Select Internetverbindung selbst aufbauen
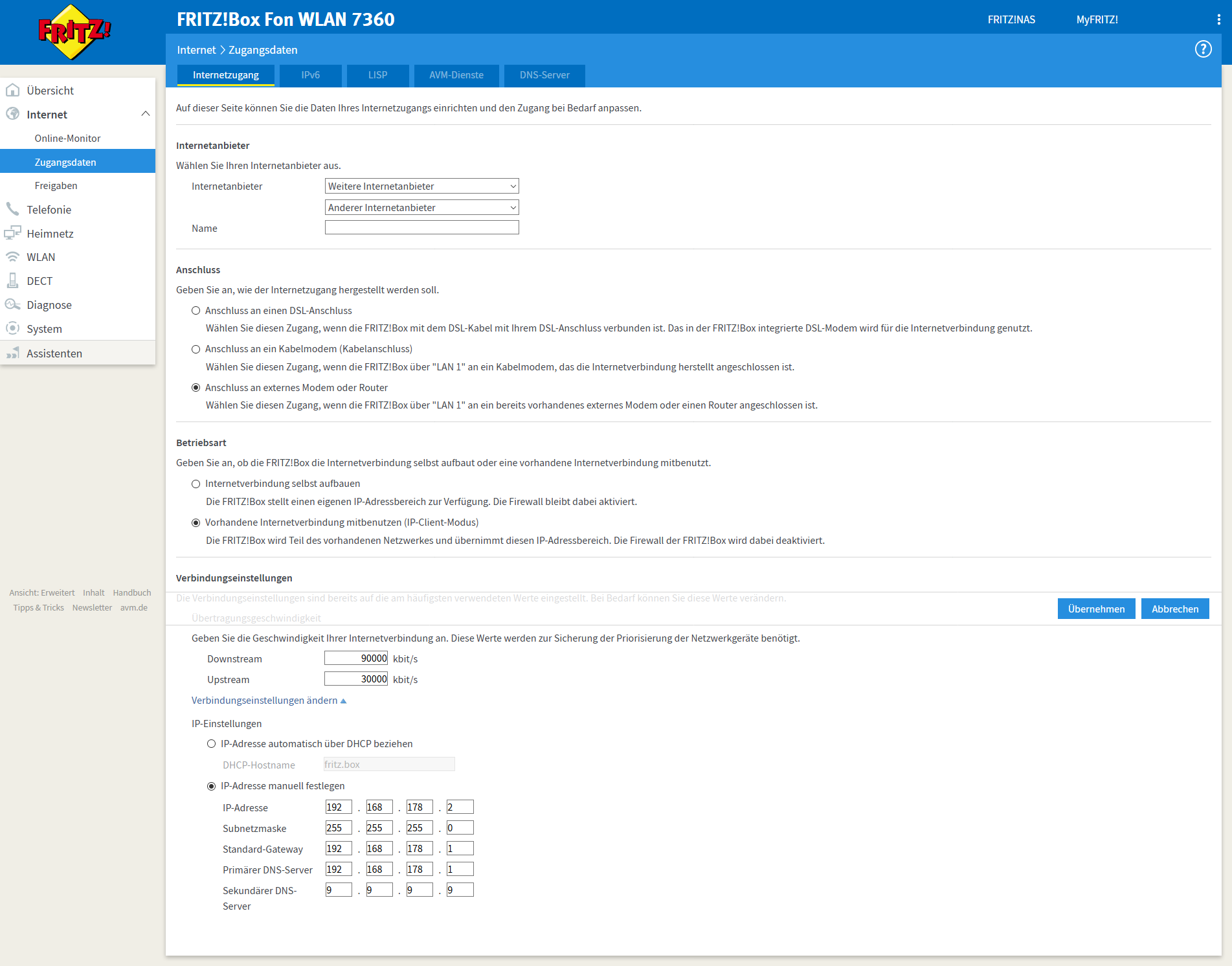The width and height of the screenshot is (1232, 966). [196, 484]
